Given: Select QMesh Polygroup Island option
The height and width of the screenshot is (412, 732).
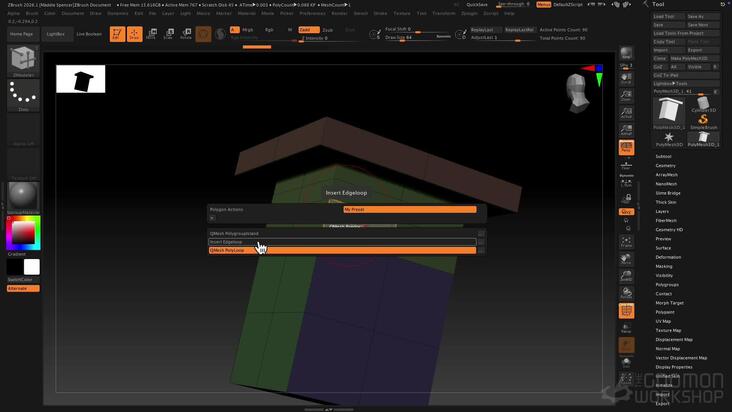Looking at the screenshot, I should pos(342,233).
